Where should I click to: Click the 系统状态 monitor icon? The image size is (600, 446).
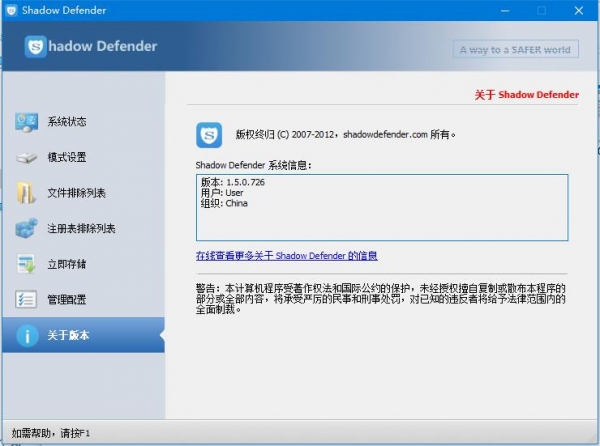click(26, 122)
